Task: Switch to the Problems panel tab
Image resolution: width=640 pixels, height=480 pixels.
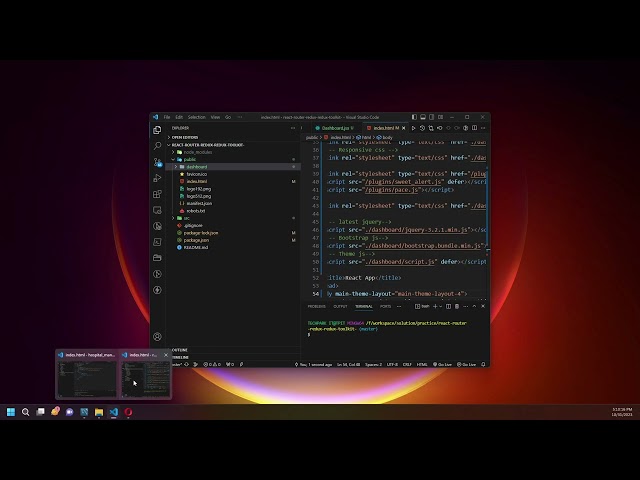Action: point(317,306)
